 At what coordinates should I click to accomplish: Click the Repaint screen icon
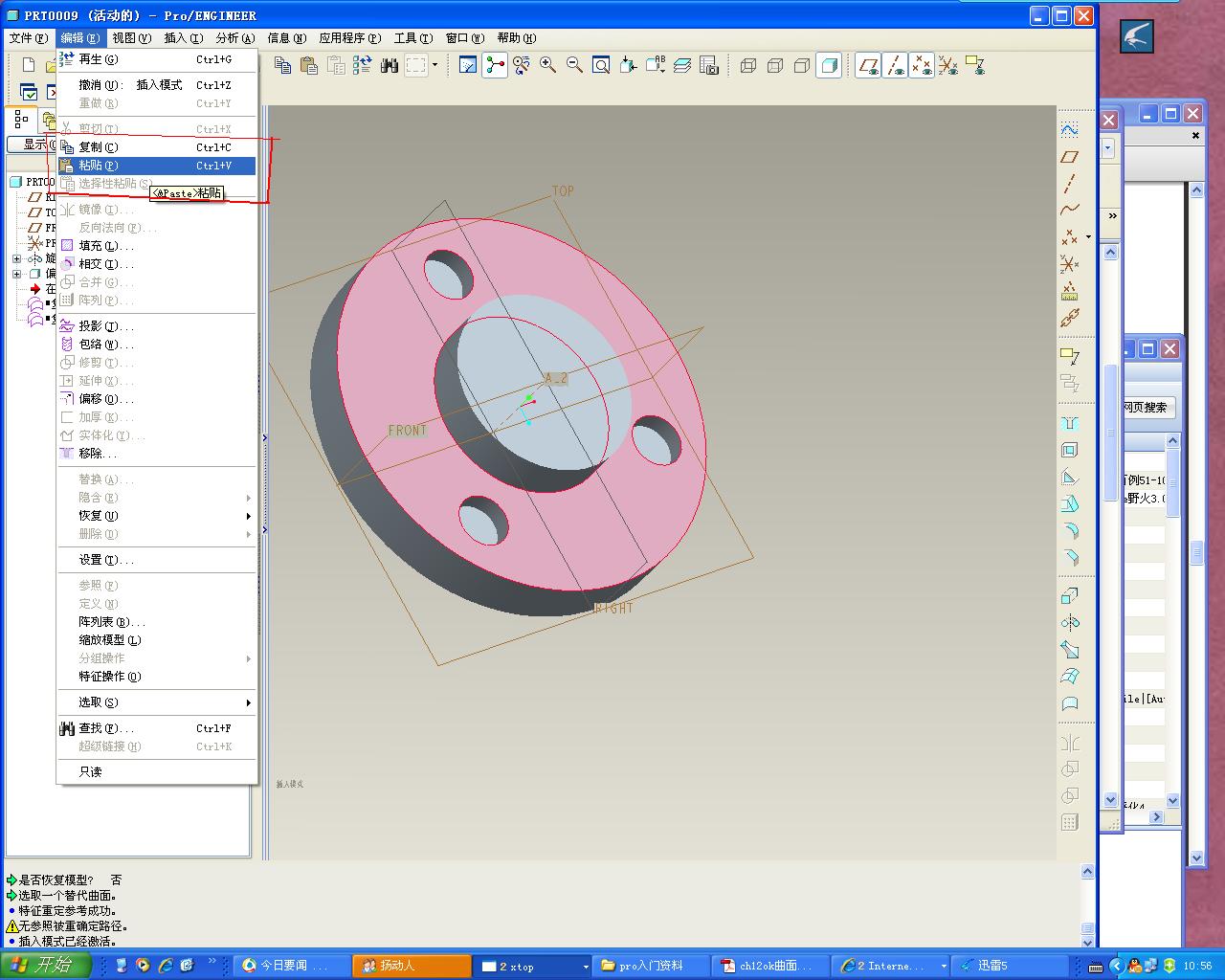click(x=467, y=65)
